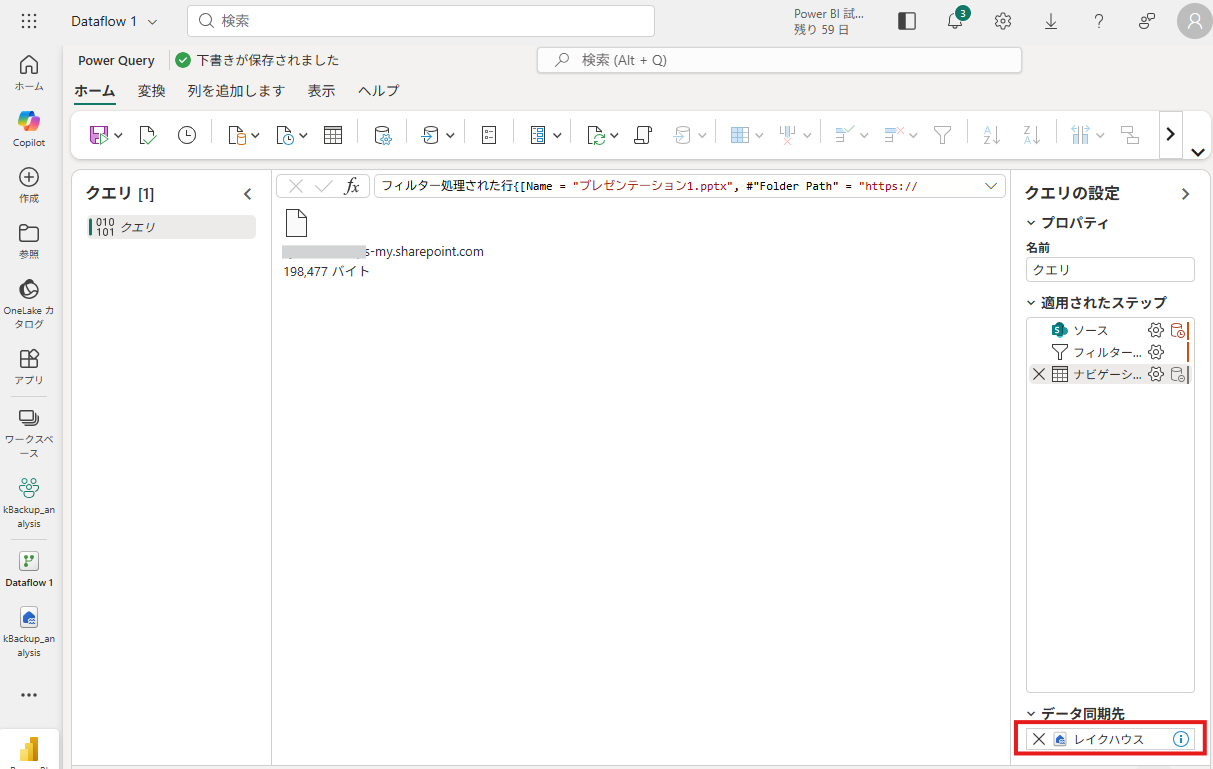1213x769 pixels.
Task: Remove the レイクハウス data destination
Action: [1039, 739]
